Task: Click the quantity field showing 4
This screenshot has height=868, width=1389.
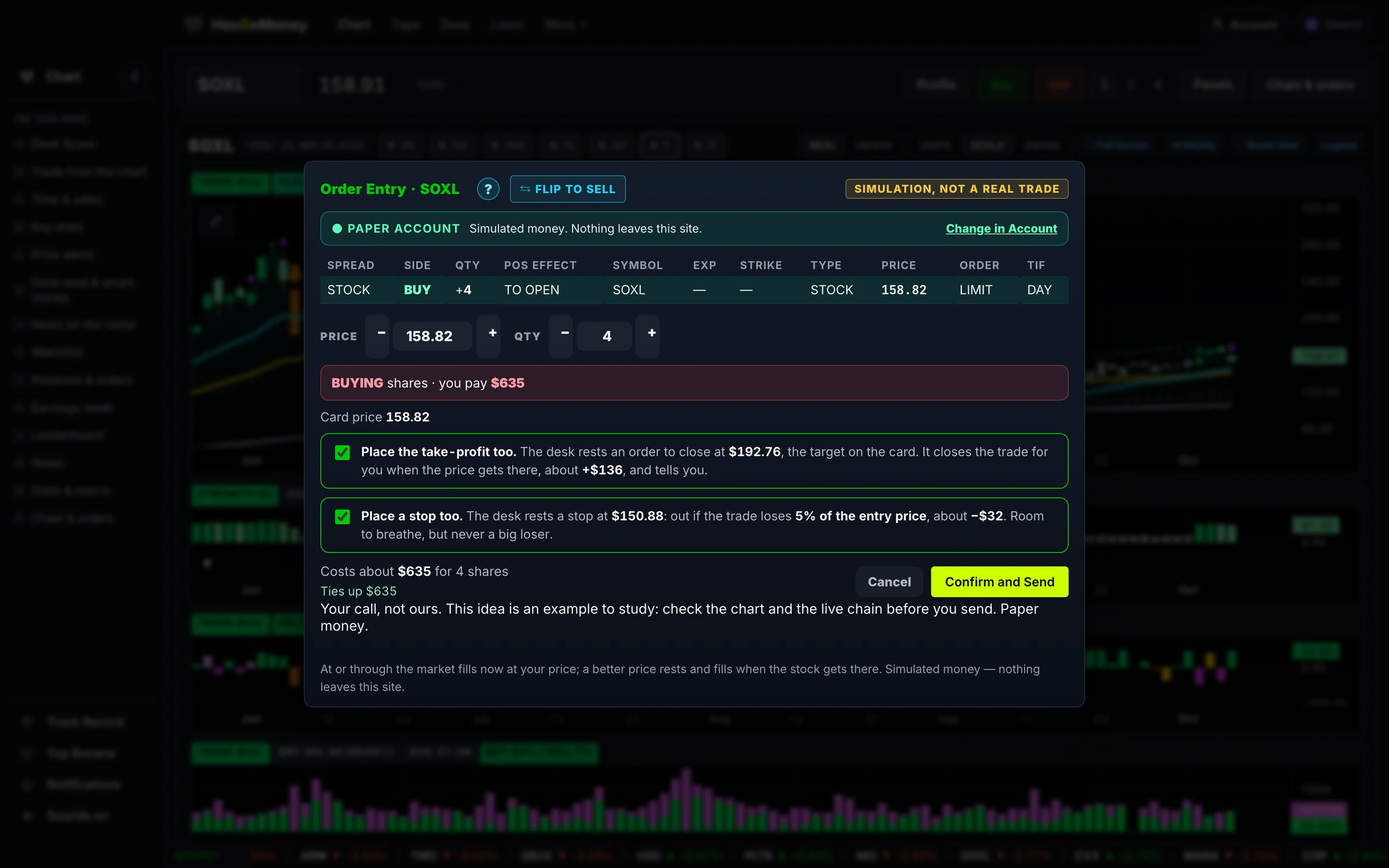Action: point(604,336)
